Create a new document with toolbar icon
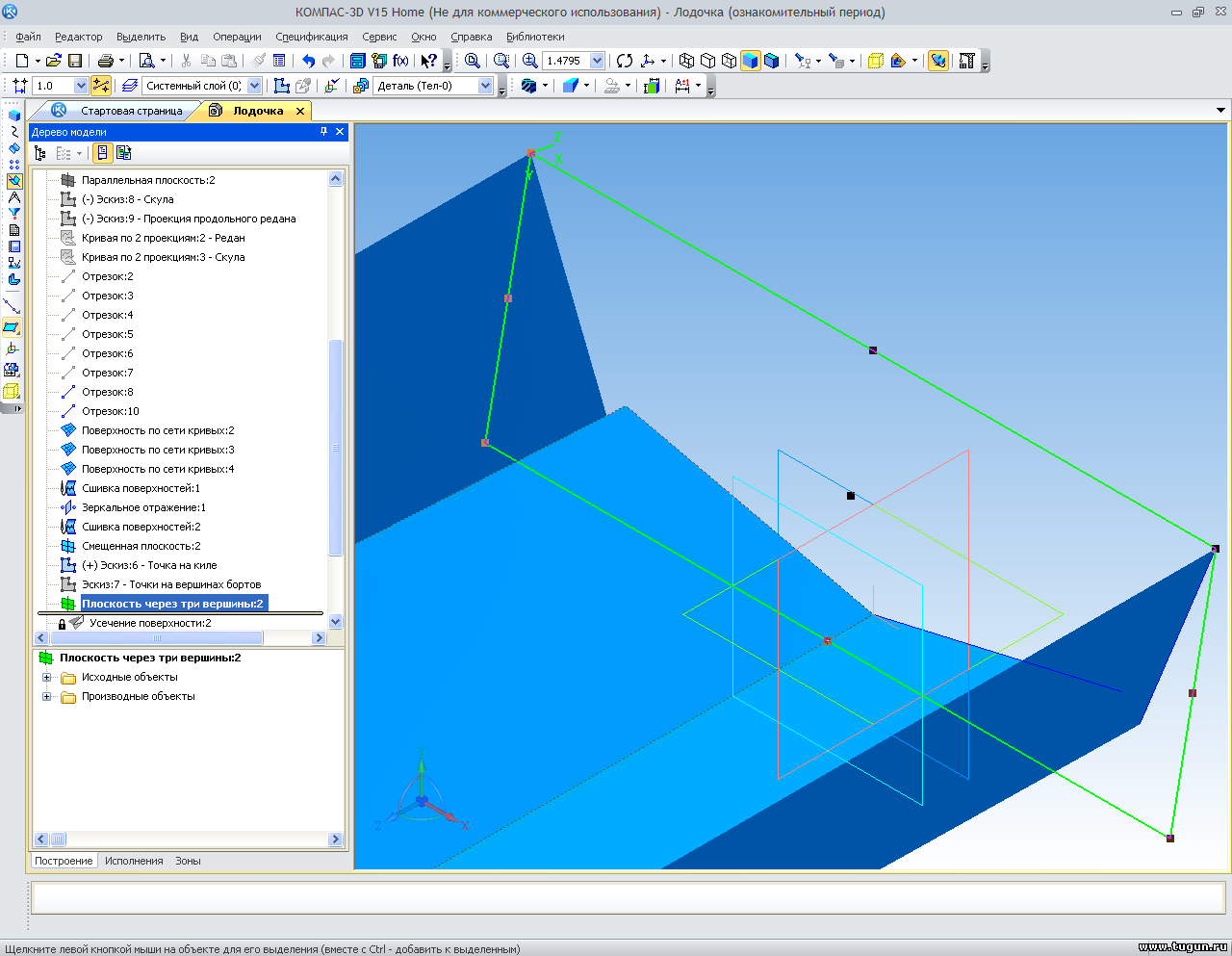The height and width of the screenshot is (956, 1232). click(21, 61)
